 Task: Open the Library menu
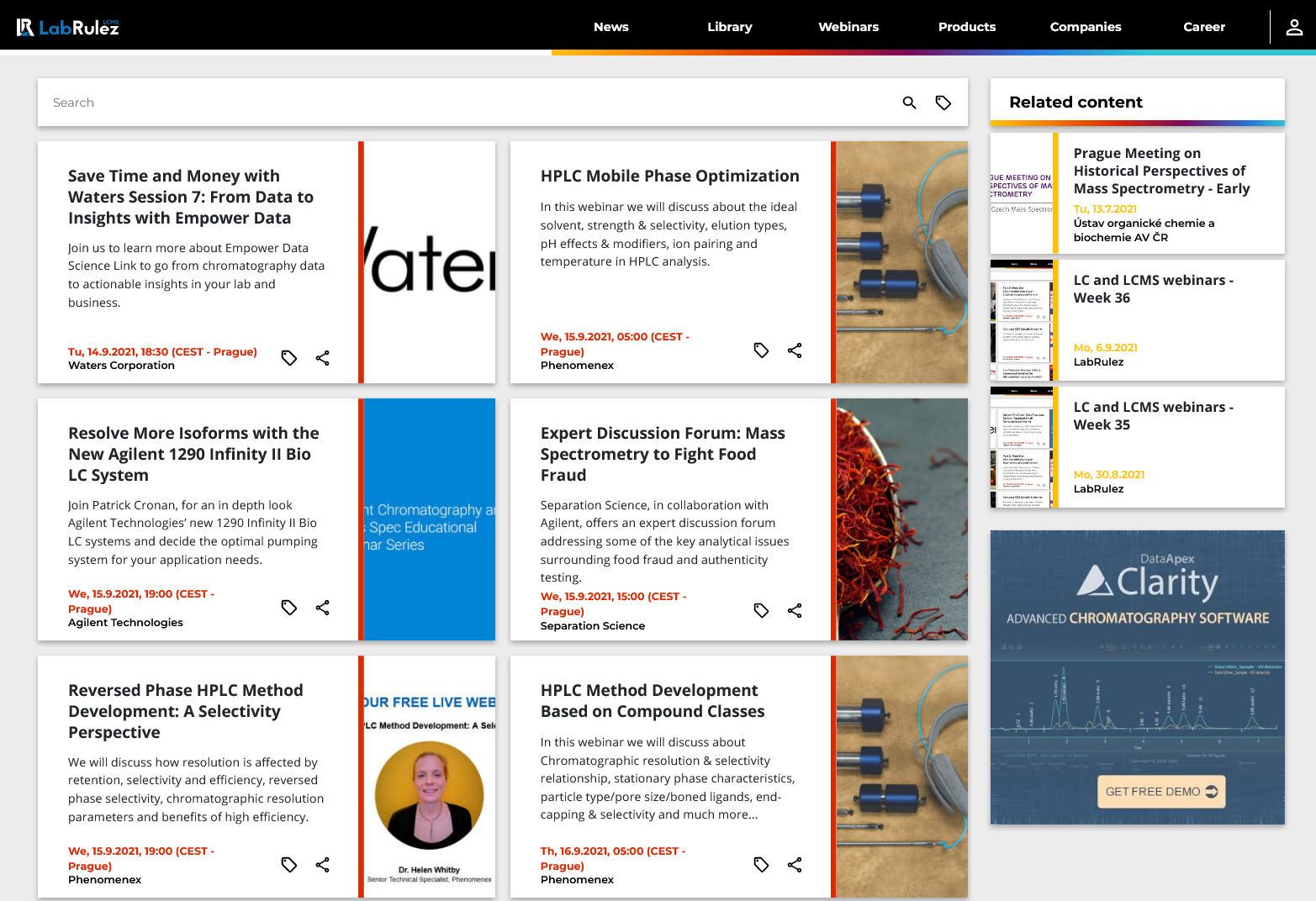(x=730, y=27)
